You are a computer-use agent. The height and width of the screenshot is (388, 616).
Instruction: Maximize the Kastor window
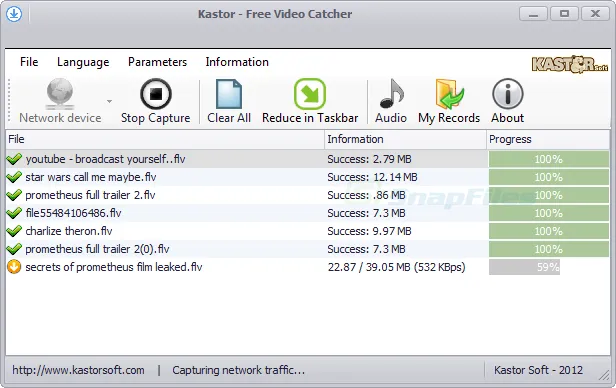pyautogui.click(x=564, y=14)
